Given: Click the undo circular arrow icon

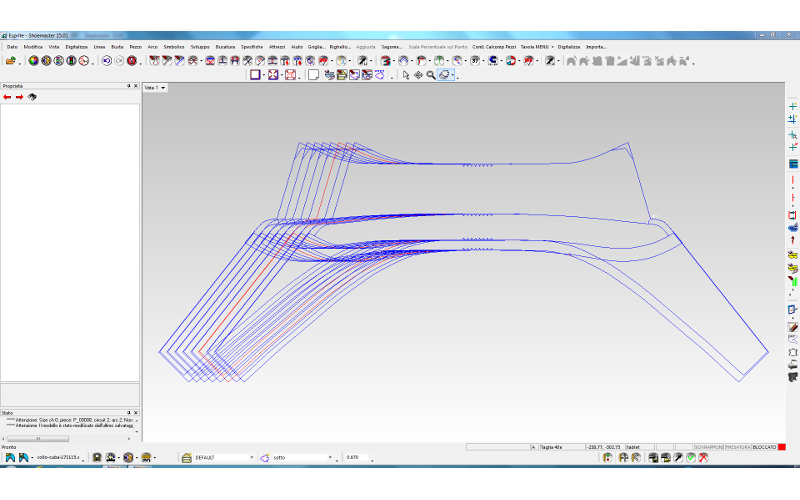Looking at the screenshot, I should coord(105,61).
